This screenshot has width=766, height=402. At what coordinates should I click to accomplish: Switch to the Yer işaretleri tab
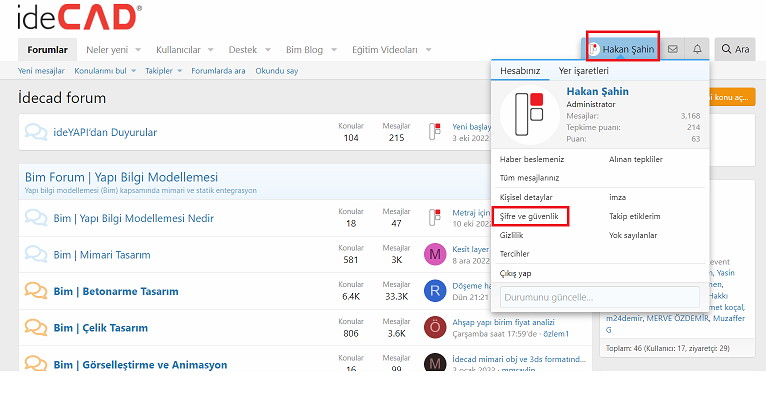[583, 71]
